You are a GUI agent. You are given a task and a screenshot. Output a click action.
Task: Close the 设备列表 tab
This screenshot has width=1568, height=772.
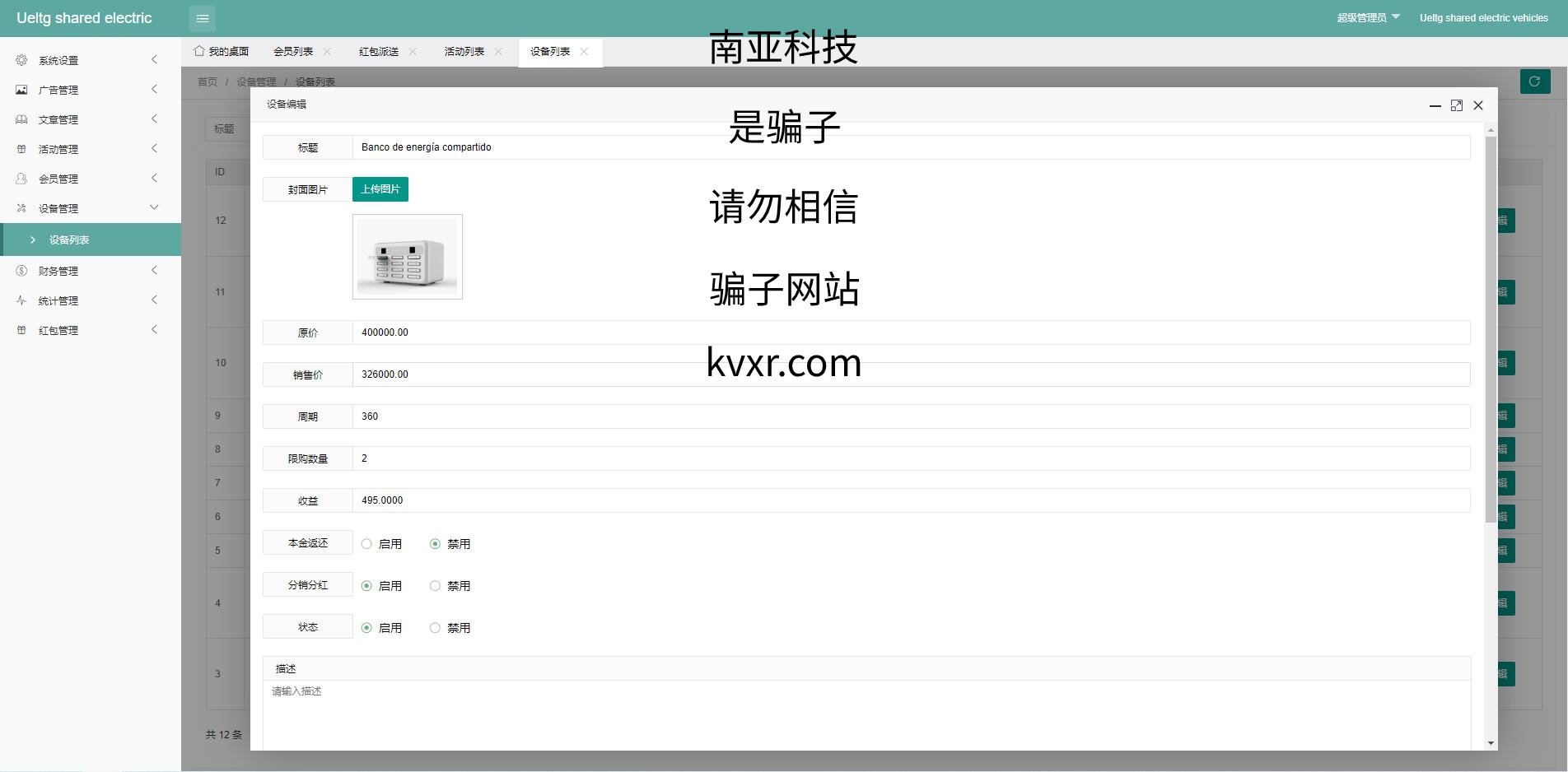coord(584,51)
